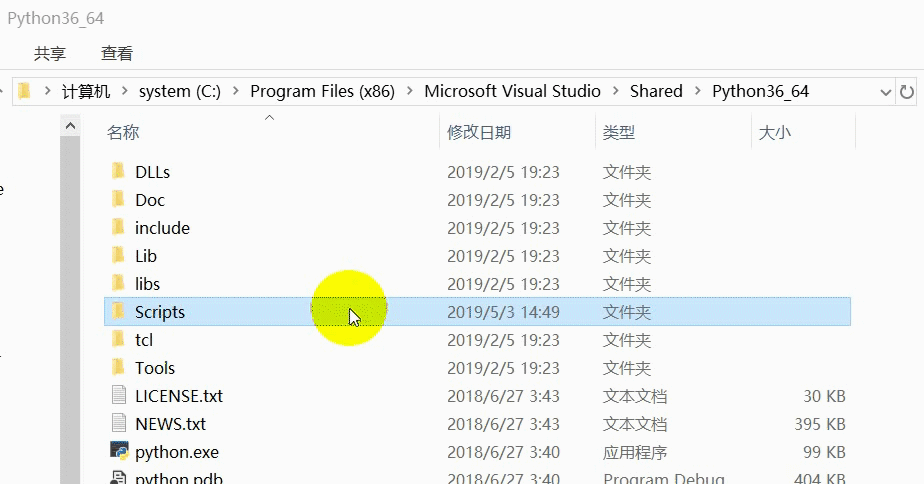Click the navigation pane scrollbar track
This screenshot has width=924, height=484.
coord(70,310)
